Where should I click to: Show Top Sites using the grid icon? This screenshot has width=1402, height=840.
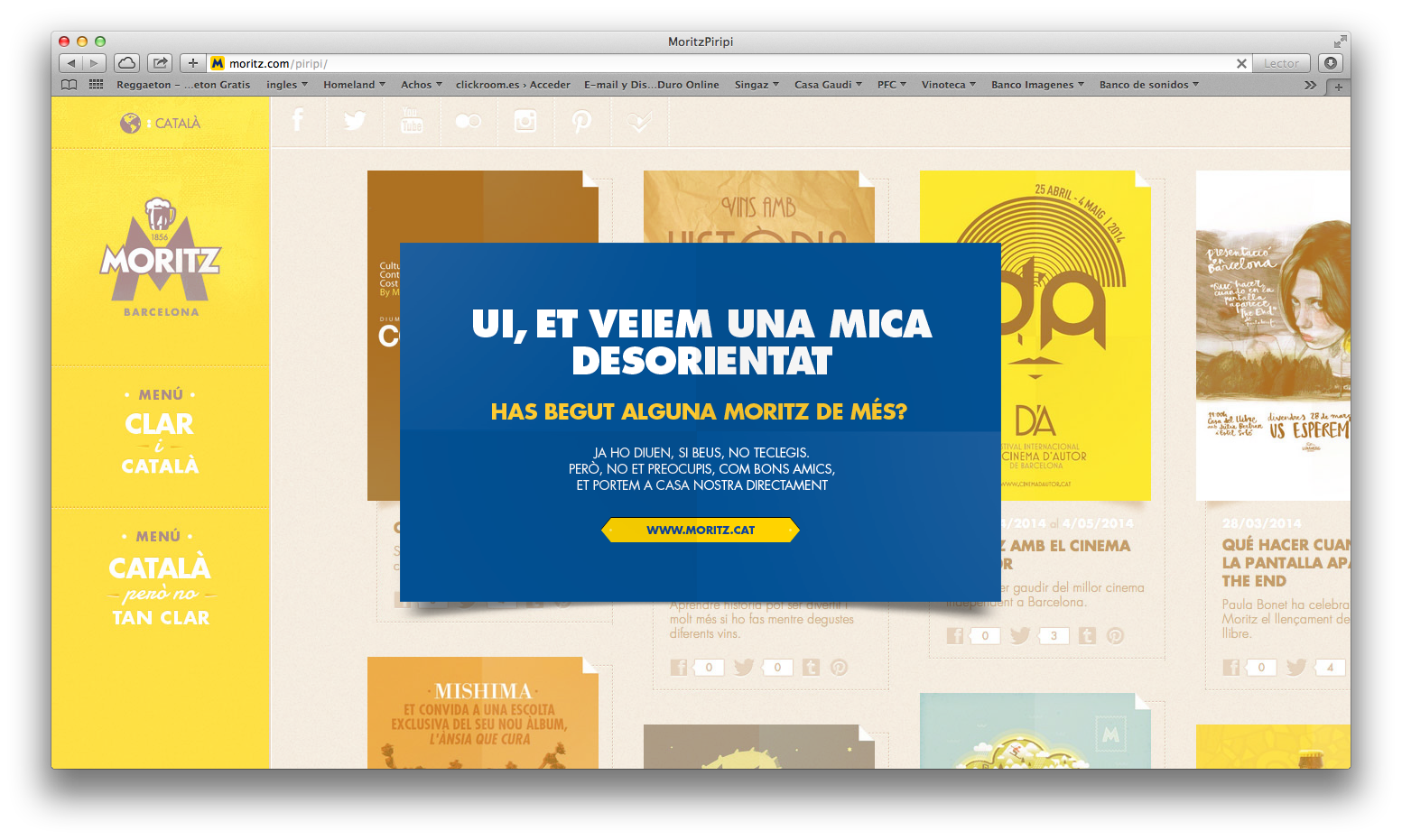pyautogui.click(x=96, y=85)
